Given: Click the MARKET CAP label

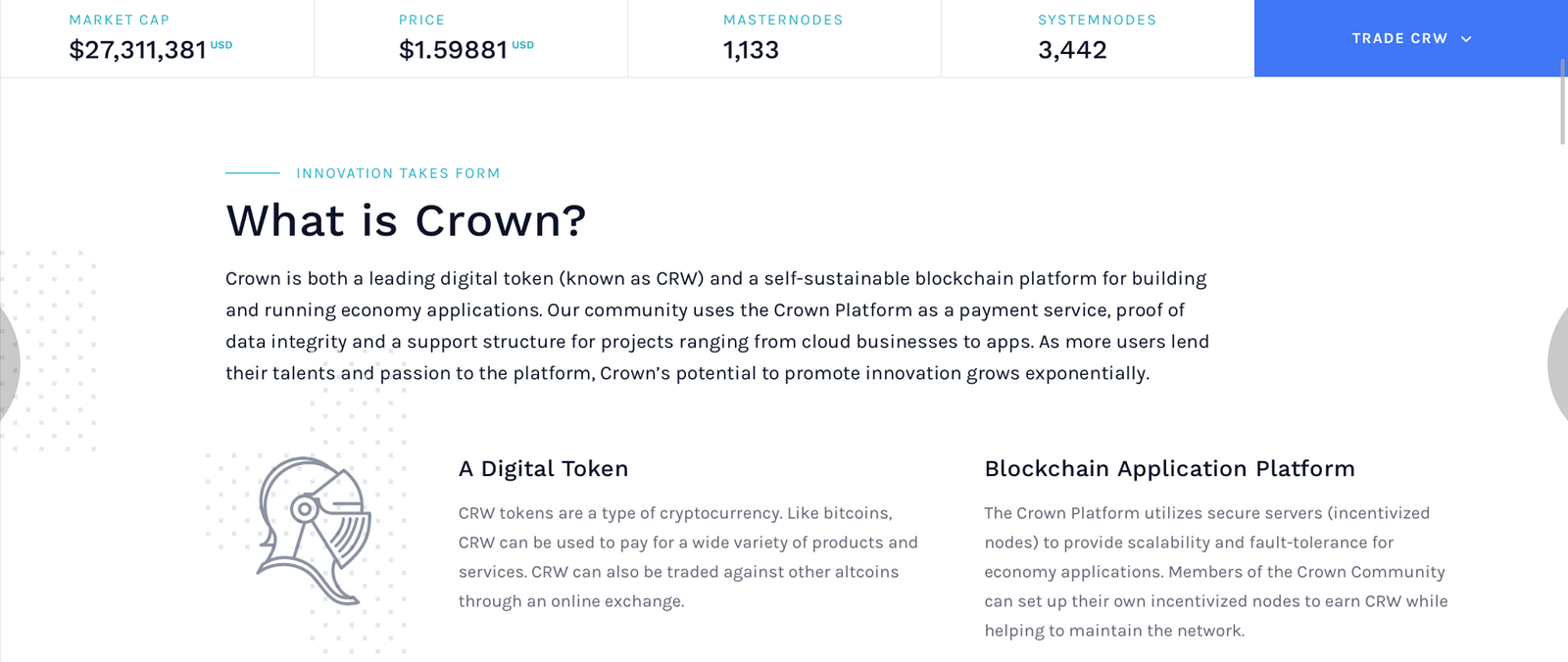Looking at the screenshot, I should [120, 20].
